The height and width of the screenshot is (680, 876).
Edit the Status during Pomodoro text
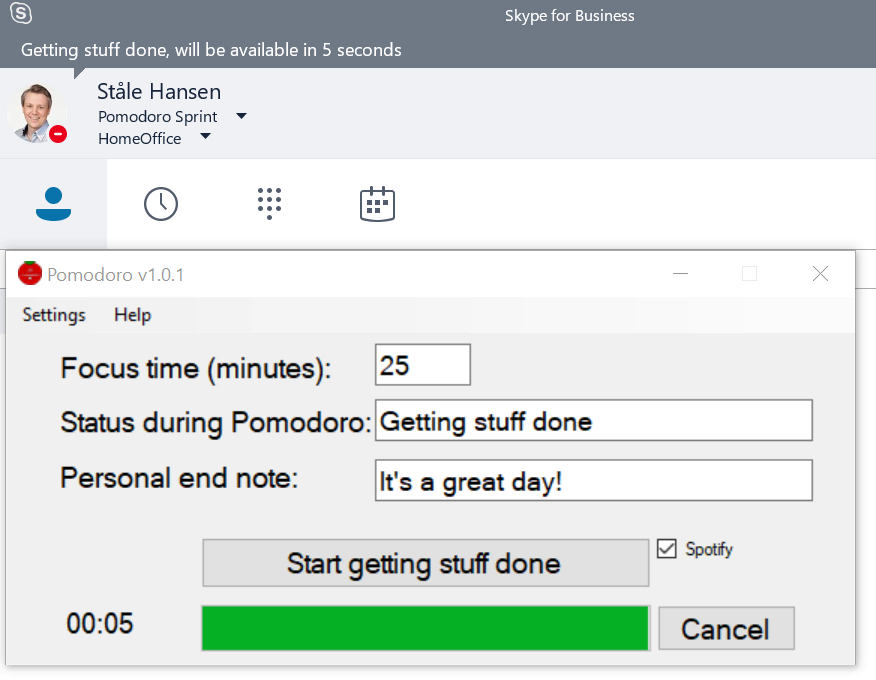click(594, 420)
